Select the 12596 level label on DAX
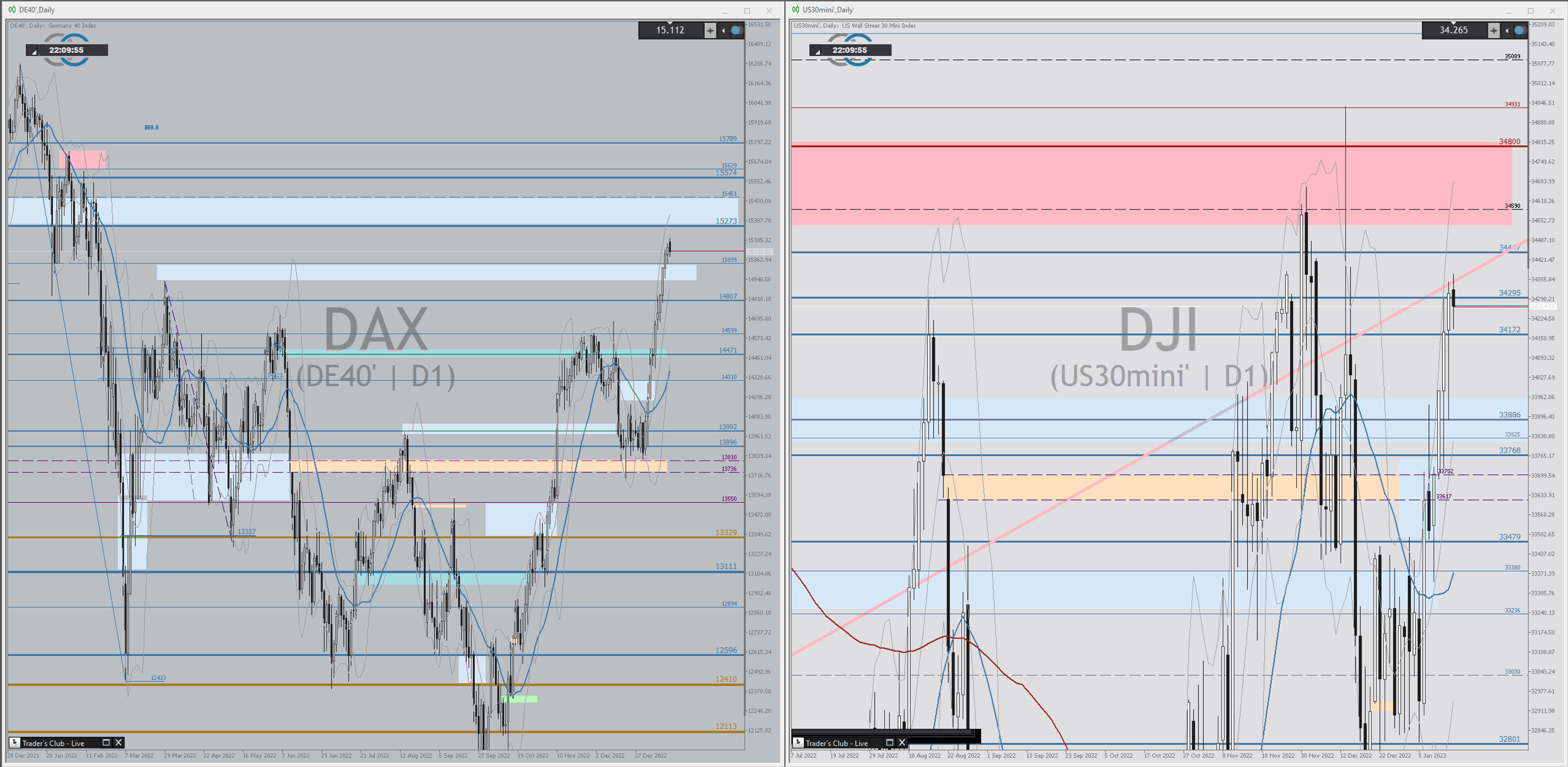The height and width of the screenshot is (767, 1568). [x=725, y=650]
